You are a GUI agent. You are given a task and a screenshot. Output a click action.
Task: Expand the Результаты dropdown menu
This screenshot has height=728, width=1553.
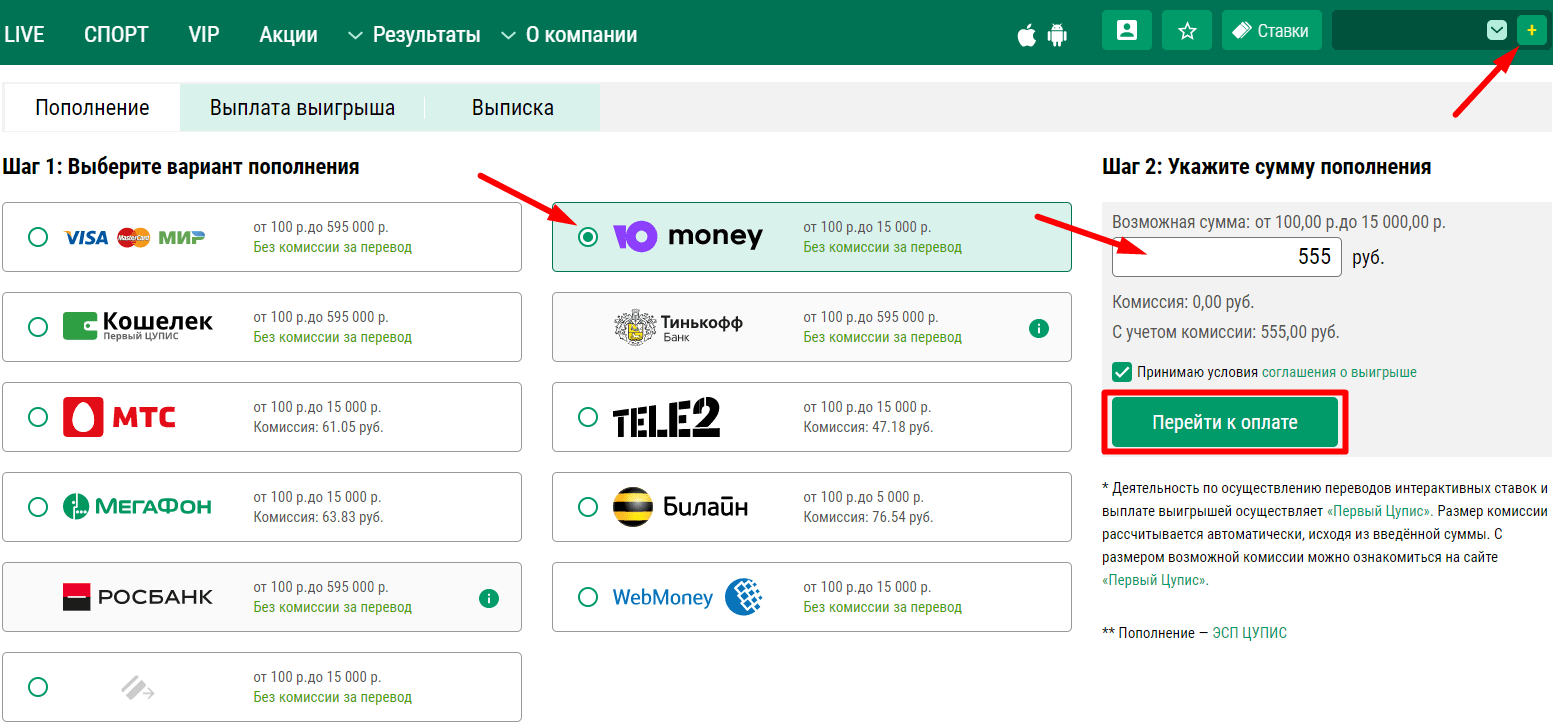[x=414, y=35]
